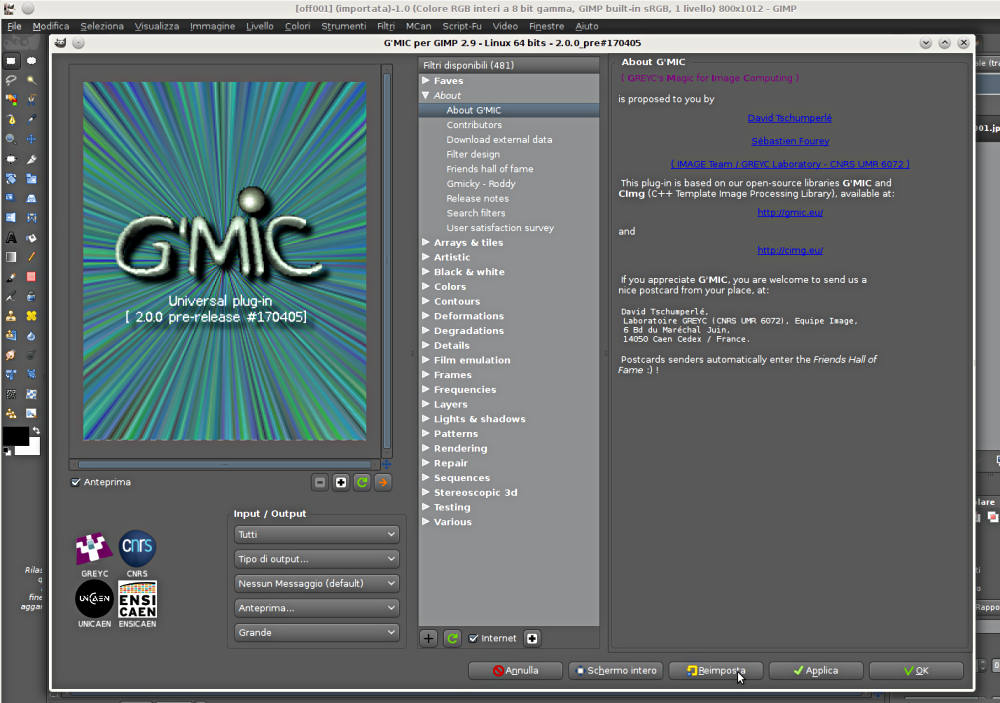Viewport: 1000px width, 703px height.
Task: Select the Heal tool
Action: point(31,316)
